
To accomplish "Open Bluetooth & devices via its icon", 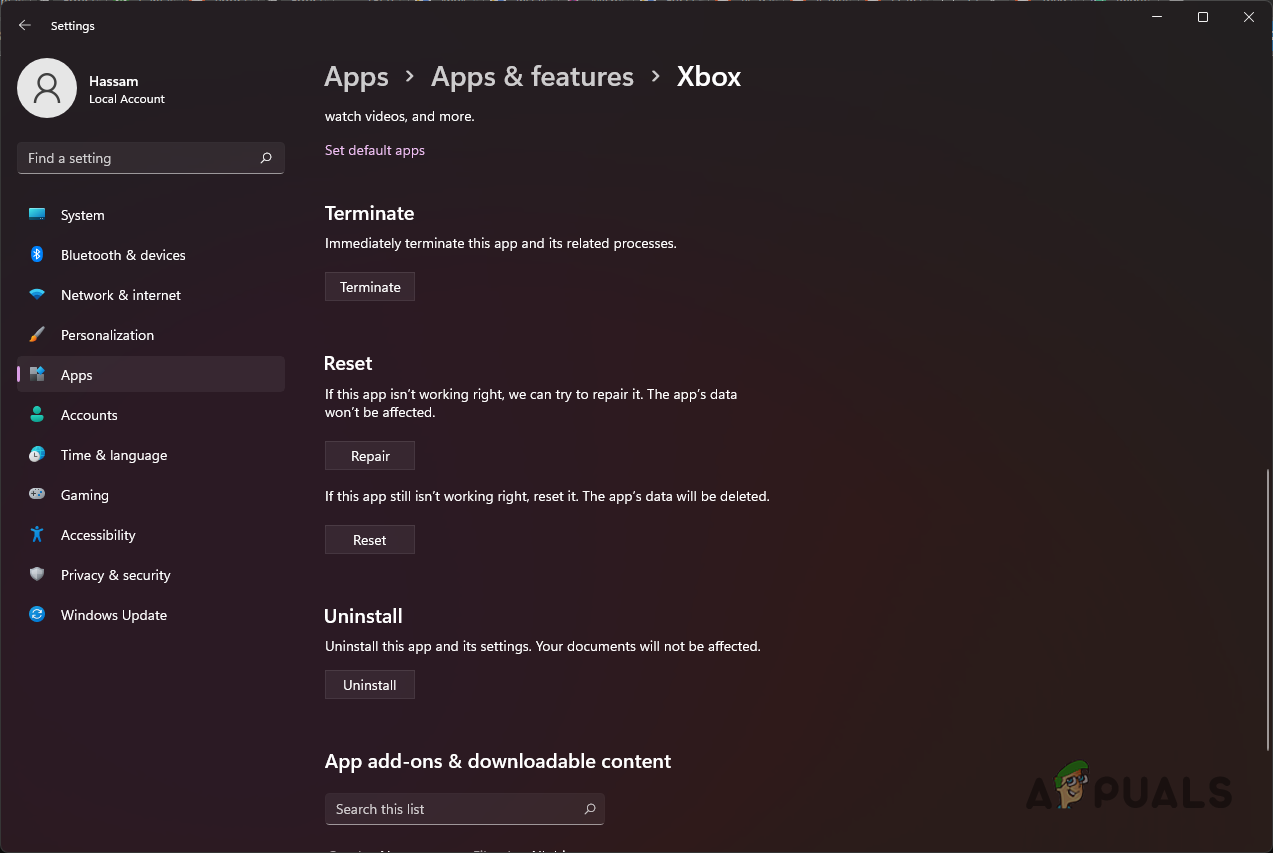I will coord(37,255).
